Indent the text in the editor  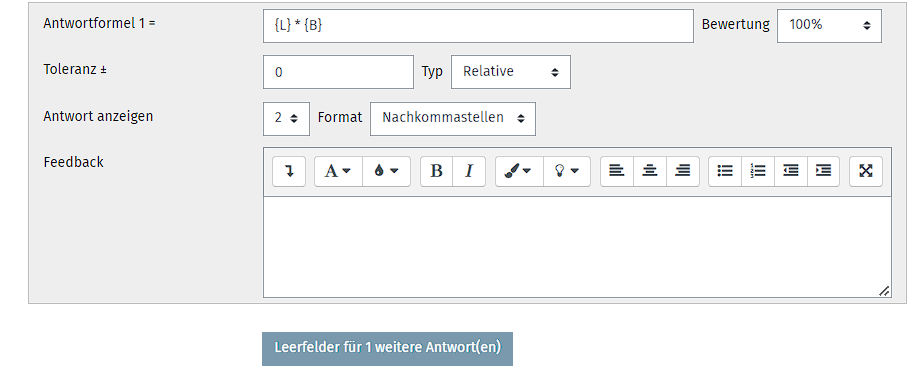823,171
